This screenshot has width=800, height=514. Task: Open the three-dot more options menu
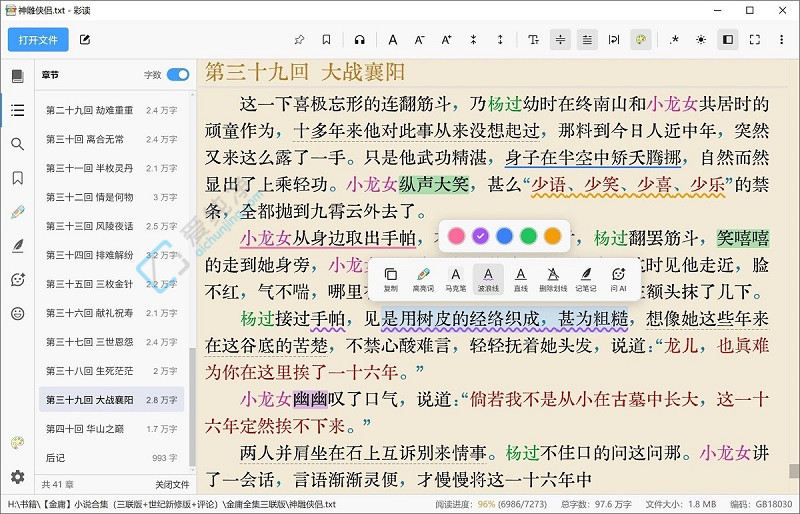[x=781, y=40]
